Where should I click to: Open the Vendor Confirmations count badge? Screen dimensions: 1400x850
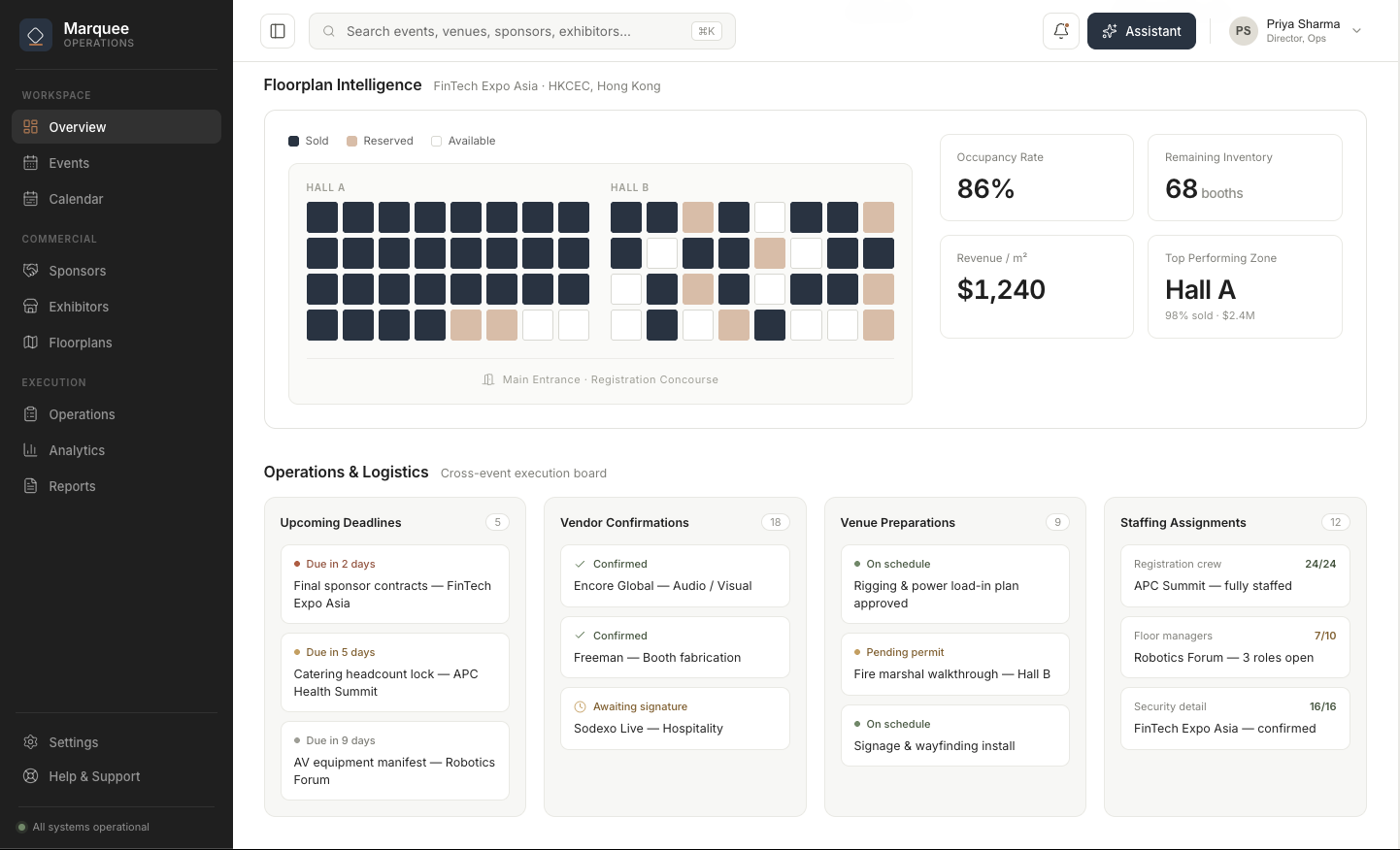pyautogui.click(x=776, y=522)
